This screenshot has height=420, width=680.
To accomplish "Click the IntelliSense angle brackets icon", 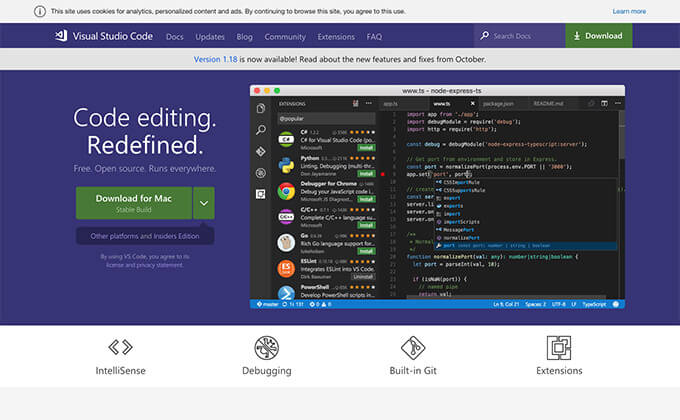I will 121,347.
